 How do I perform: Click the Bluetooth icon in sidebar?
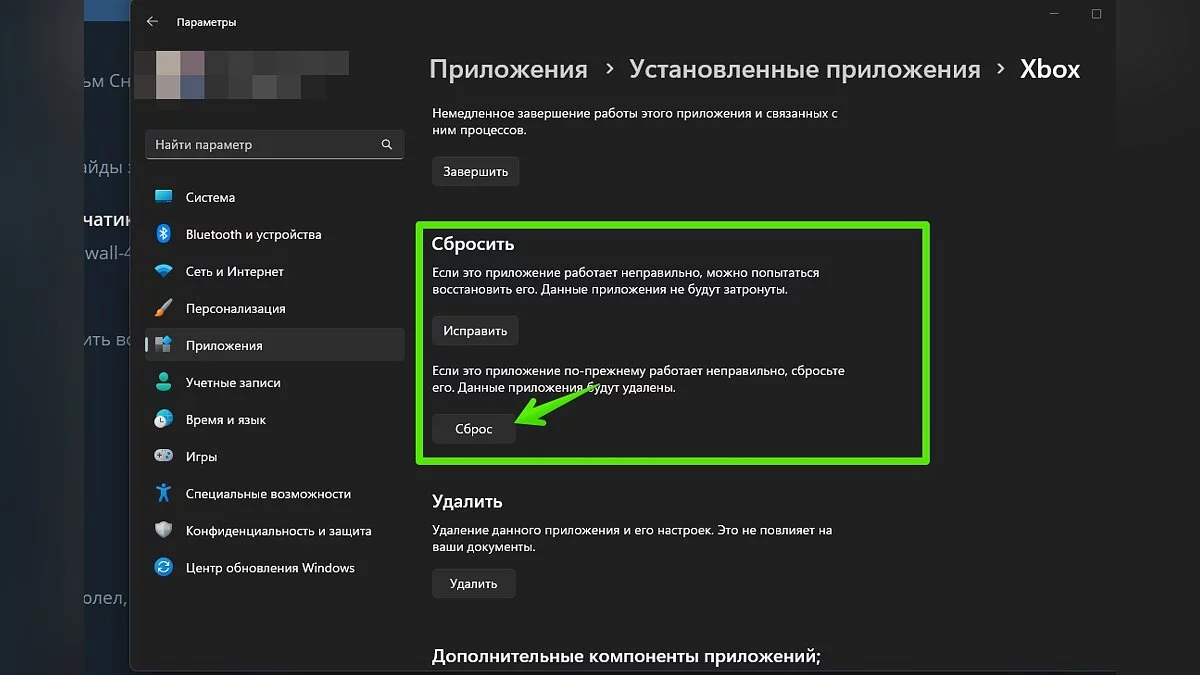tap(164, 234)
